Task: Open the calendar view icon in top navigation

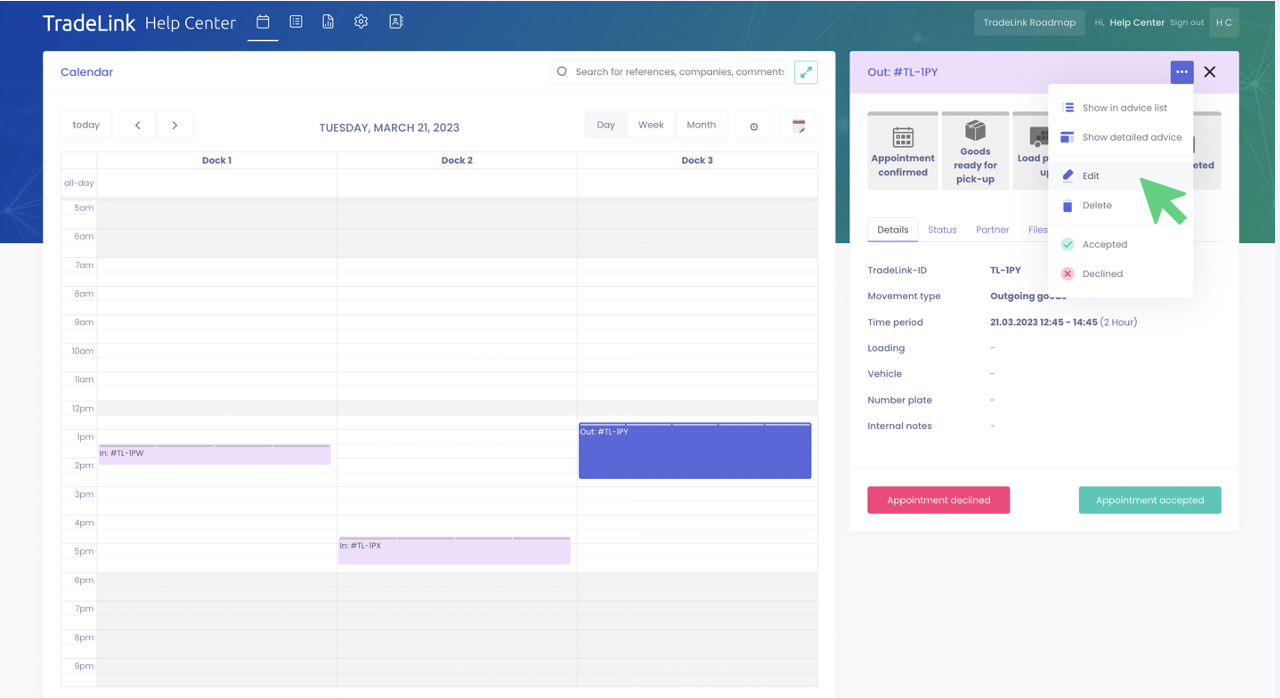Action: (263, 22)
